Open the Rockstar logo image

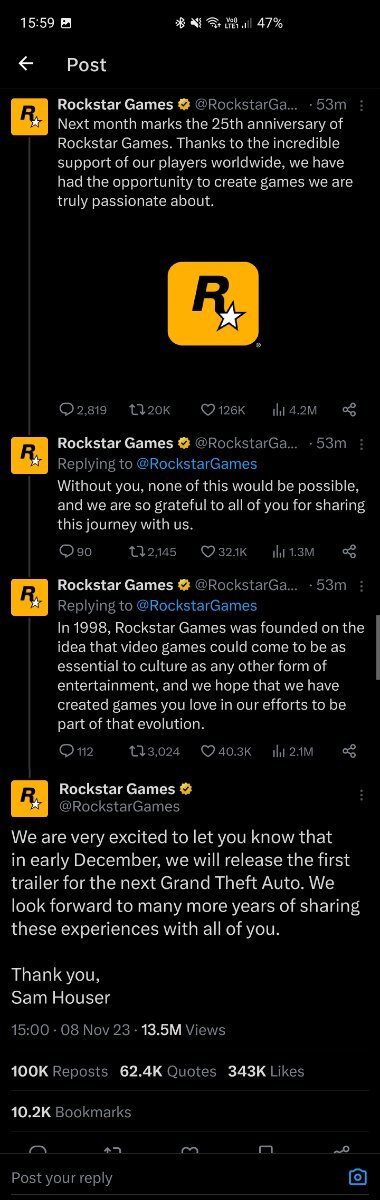tap(212, 304)
